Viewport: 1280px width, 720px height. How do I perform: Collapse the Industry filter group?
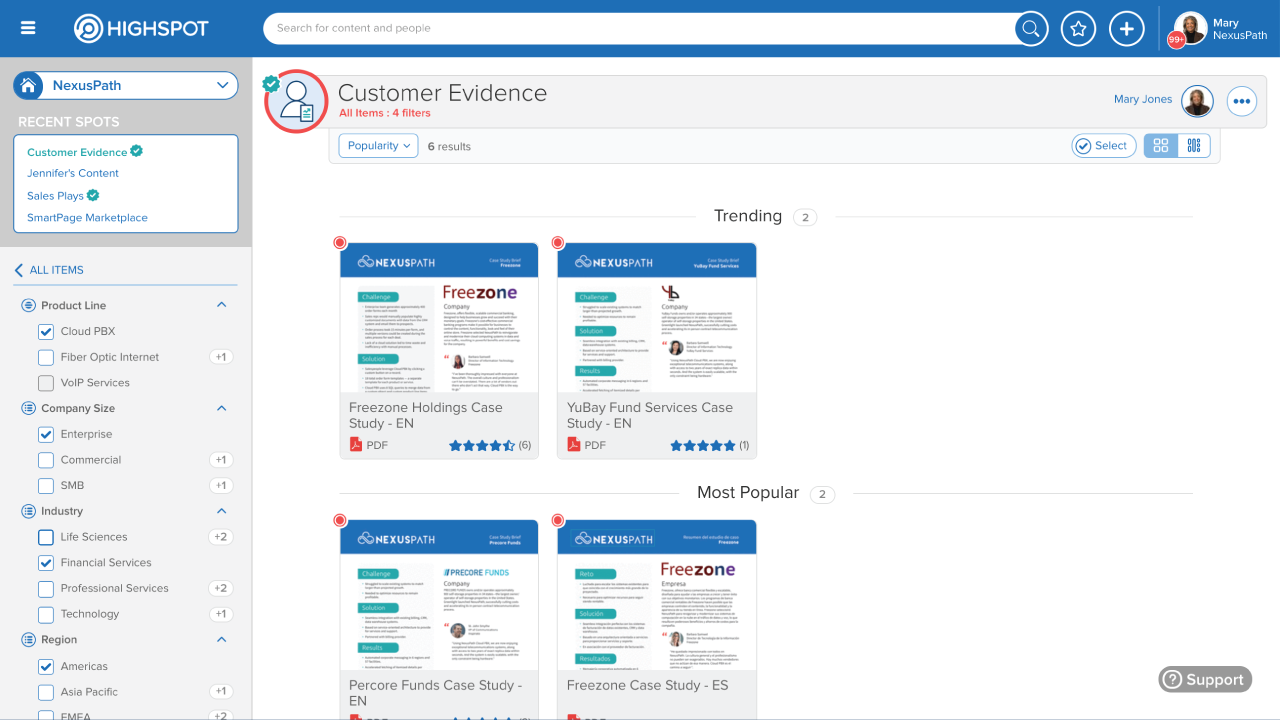[222, 511]
